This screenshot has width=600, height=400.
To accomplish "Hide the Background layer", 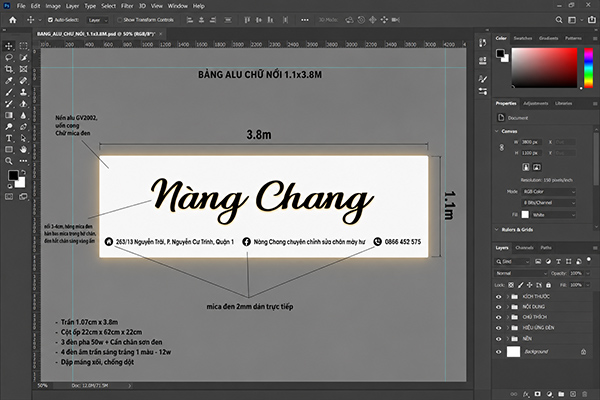I will [498, 352].
